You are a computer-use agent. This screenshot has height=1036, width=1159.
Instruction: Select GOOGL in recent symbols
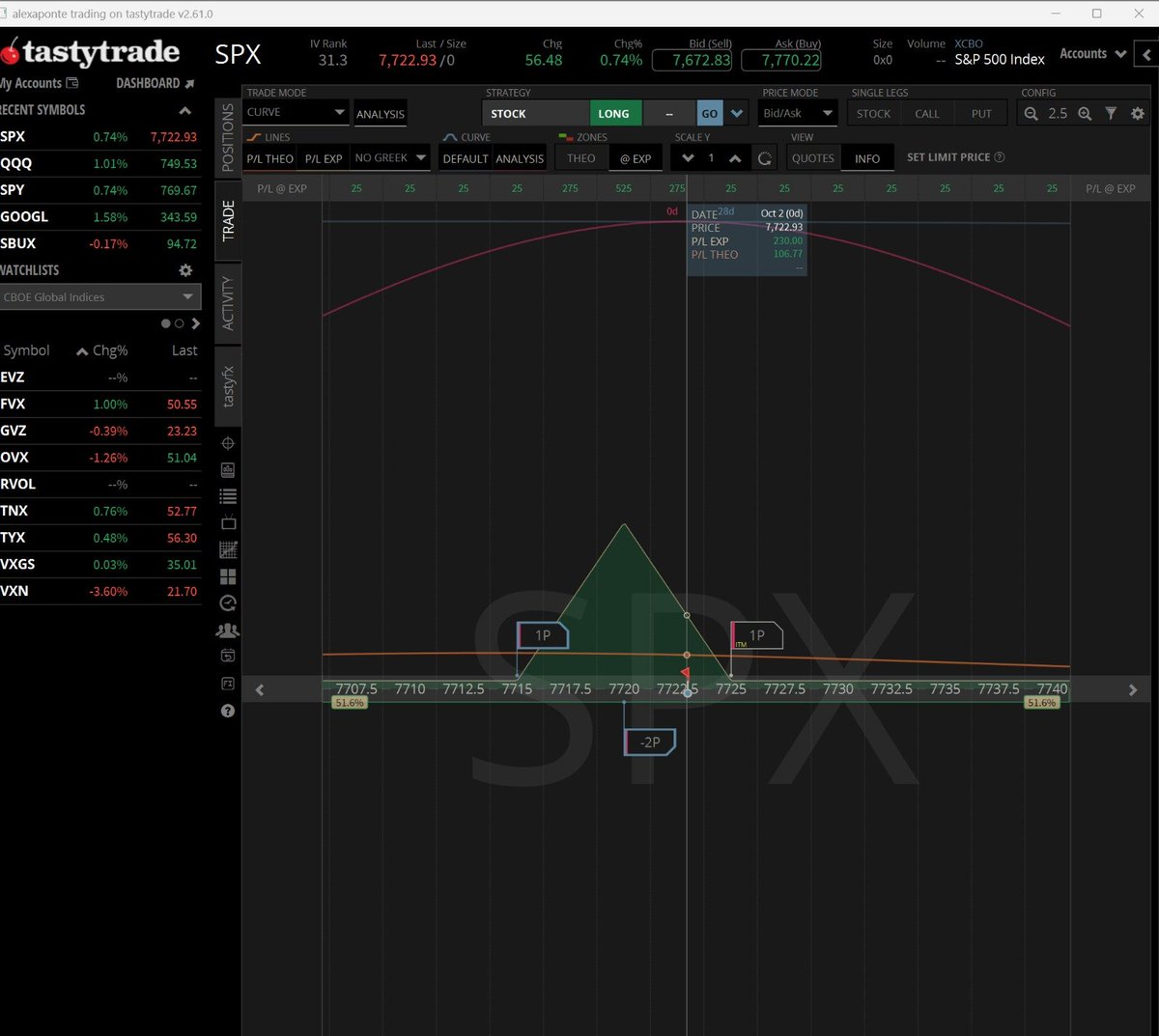click(x=99, y=217)
